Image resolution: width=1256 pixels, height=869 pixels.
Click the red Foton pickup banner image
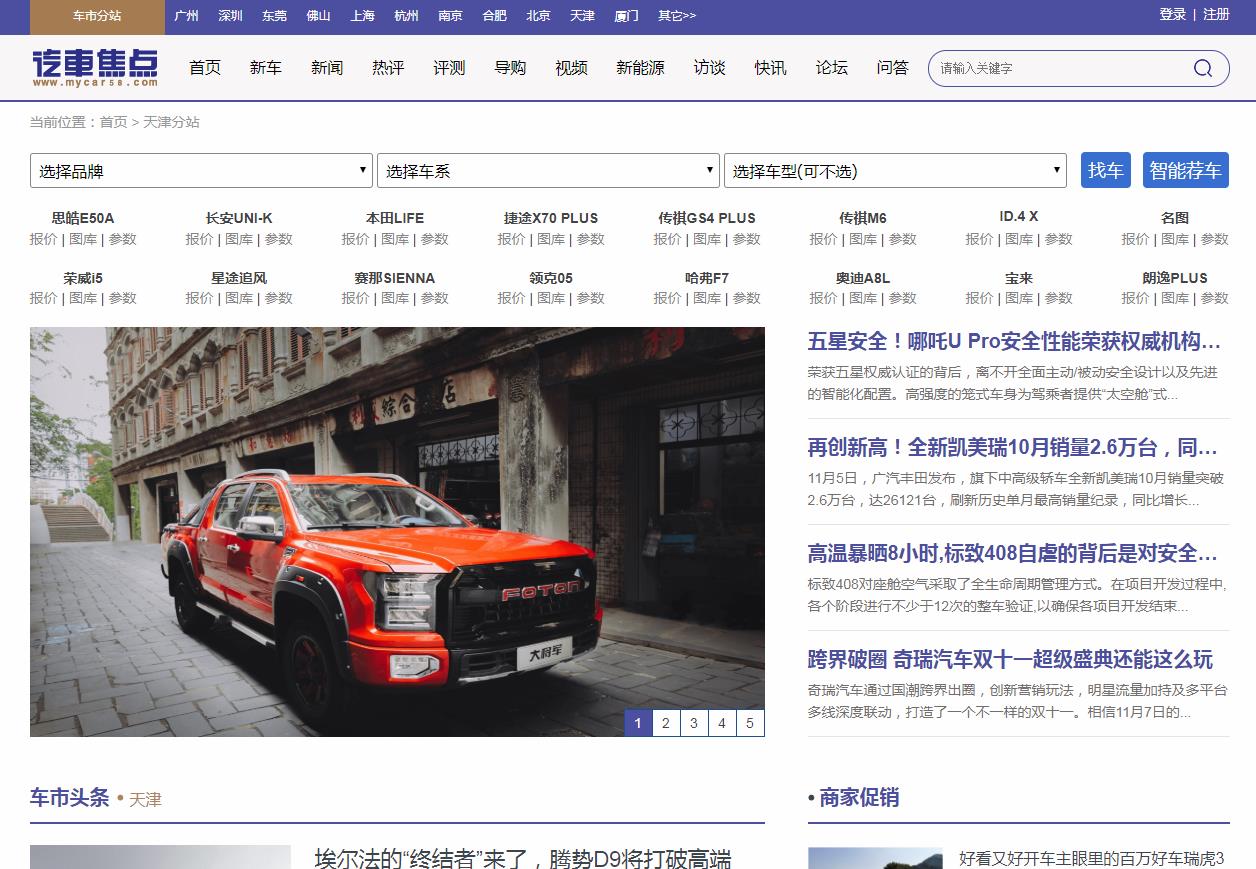397,532
